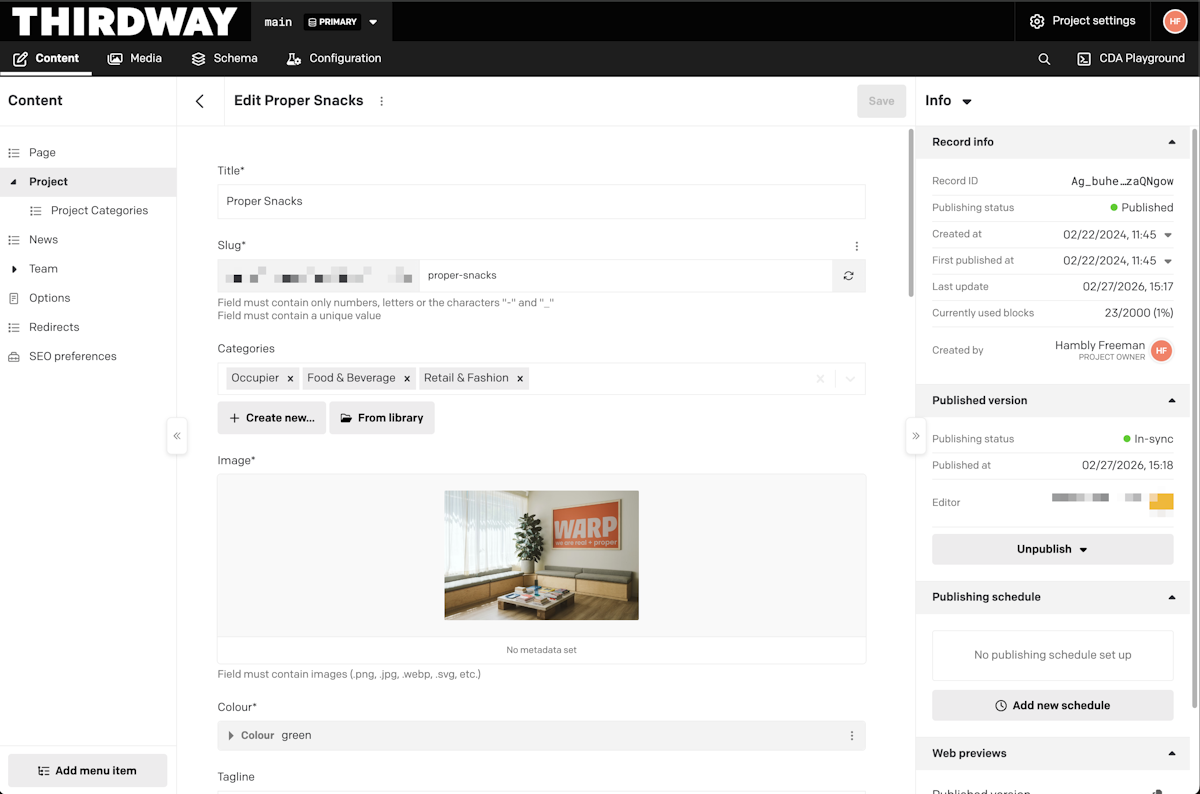Switch to the Schema tab

[x=225, y=59]
